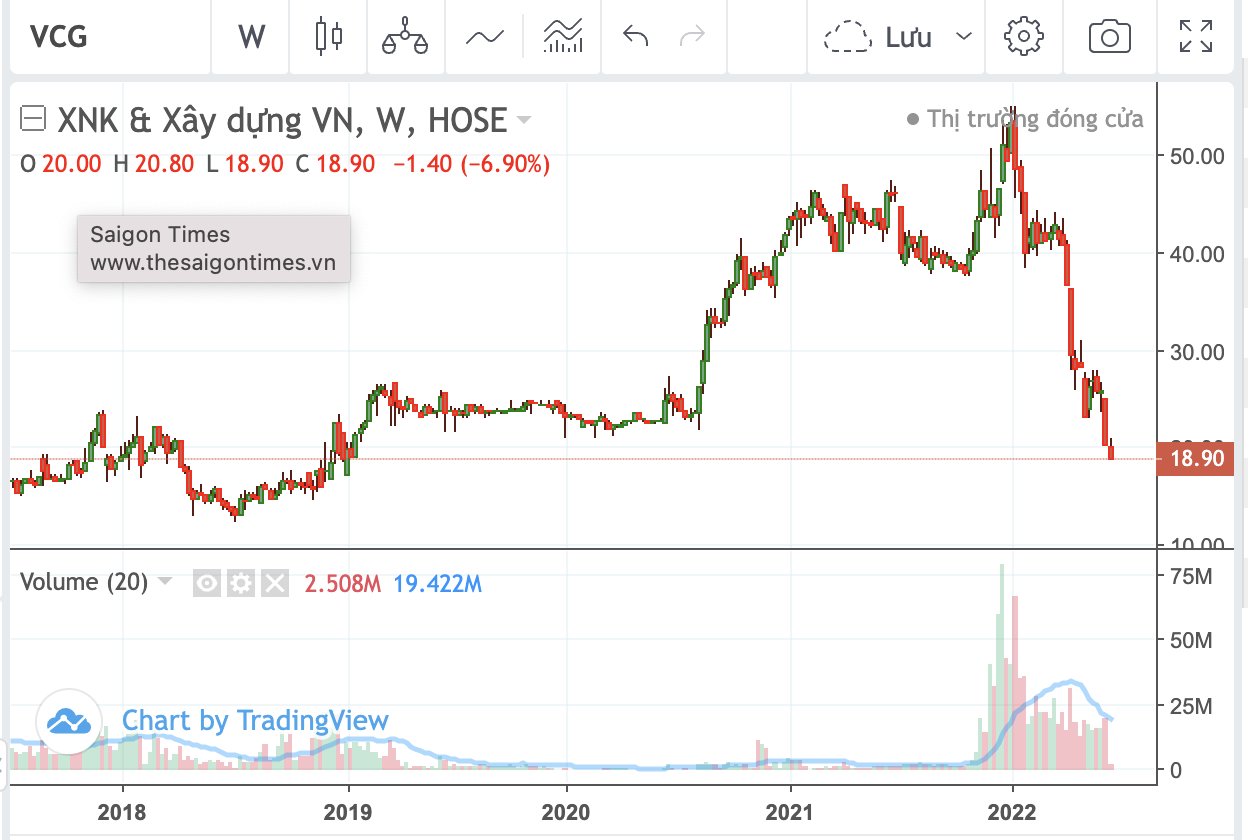Open the indicator templates icon
This screenshot has height=840, width=1248.
[563, 37]
